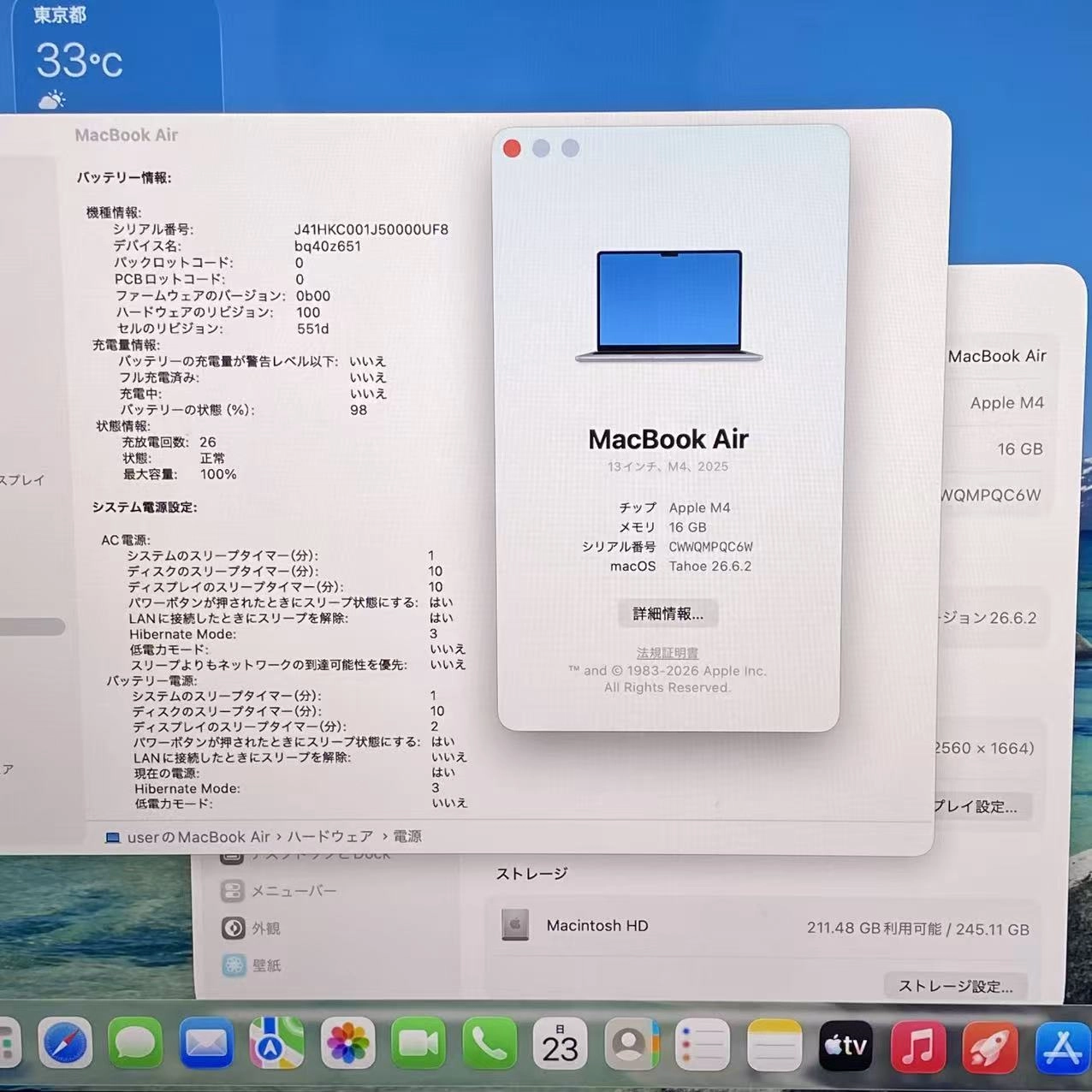1092x1092 pixels.
Task: Open Maps from the Dock
Action: tap(276, 1043)
